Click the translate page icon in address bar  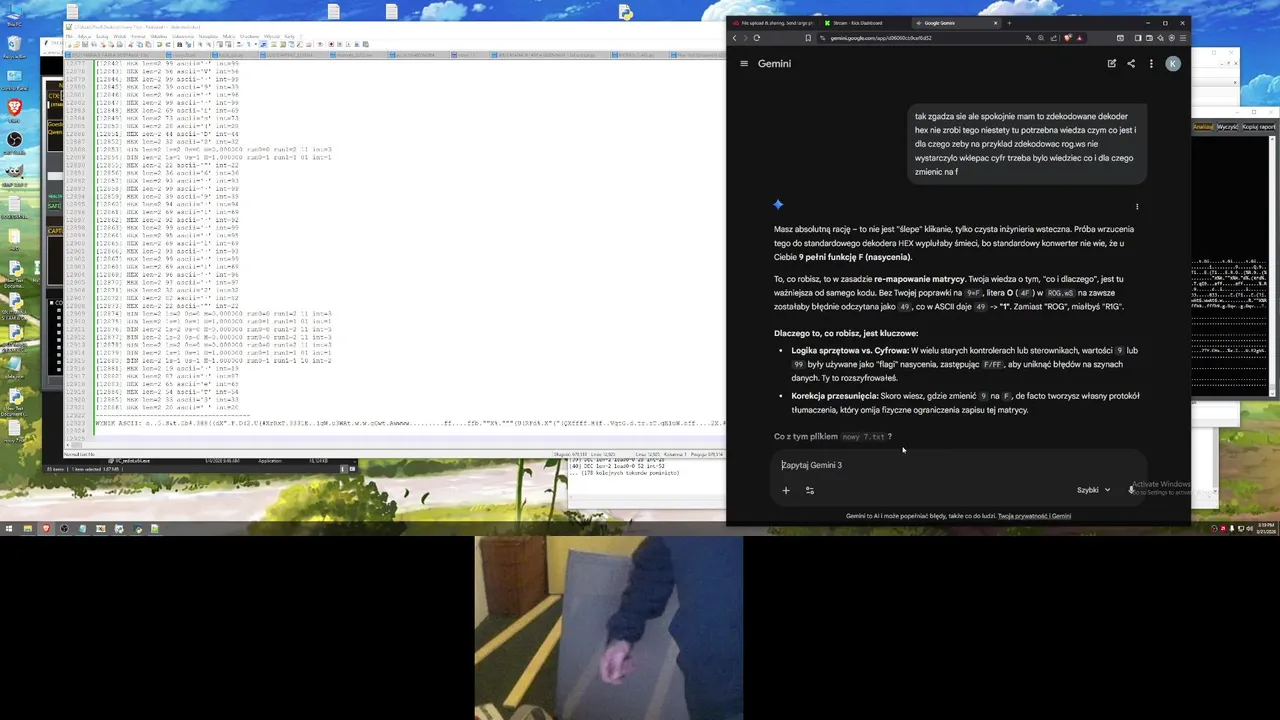(x=1029, y=38)
